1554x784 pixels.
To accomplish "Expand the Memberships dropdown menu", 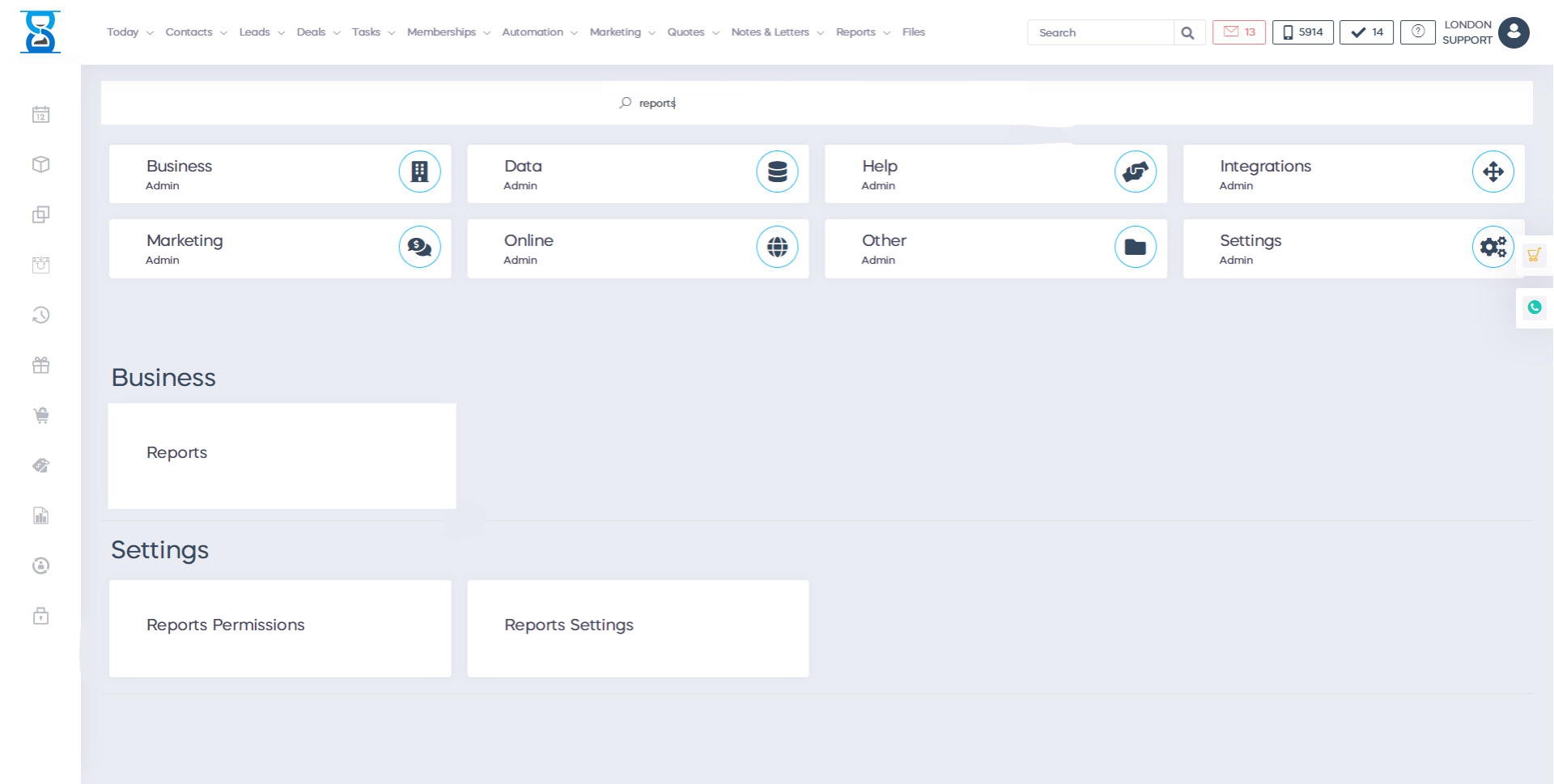I will pos(448,32).
